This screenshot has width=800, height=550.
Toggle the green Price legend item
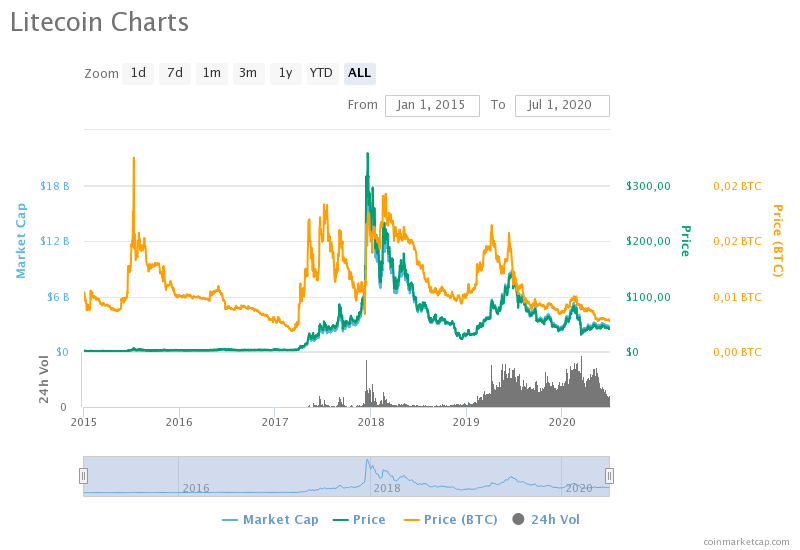[x=359, y=519]
